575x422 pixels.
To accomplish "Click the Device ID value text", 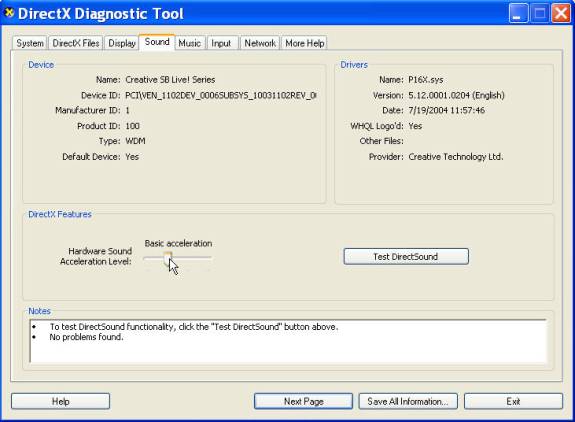I will [221, 95].
